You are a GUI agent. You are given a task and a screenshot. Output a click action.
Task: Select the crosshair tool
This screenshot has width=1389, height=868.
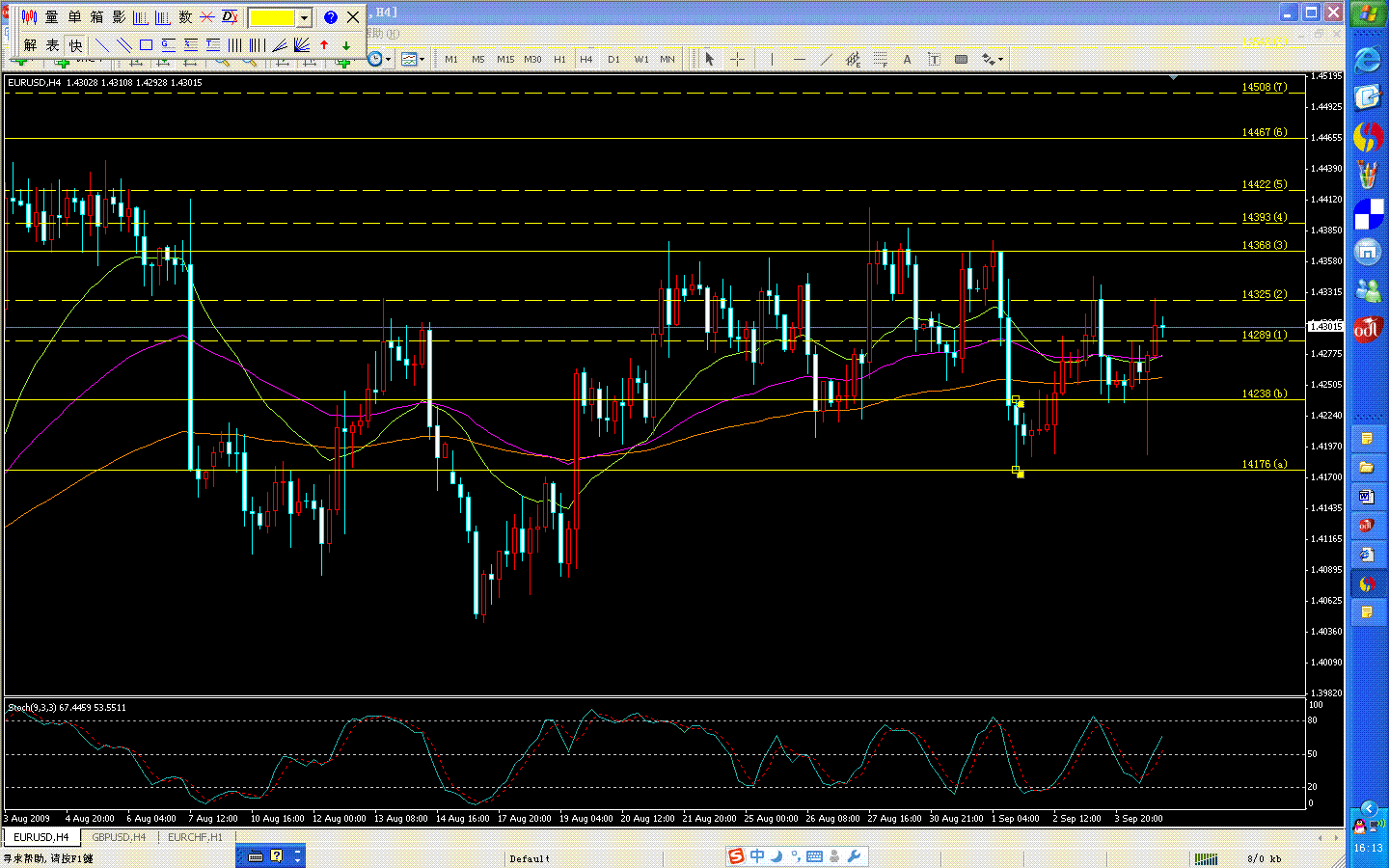pos(737,60)
